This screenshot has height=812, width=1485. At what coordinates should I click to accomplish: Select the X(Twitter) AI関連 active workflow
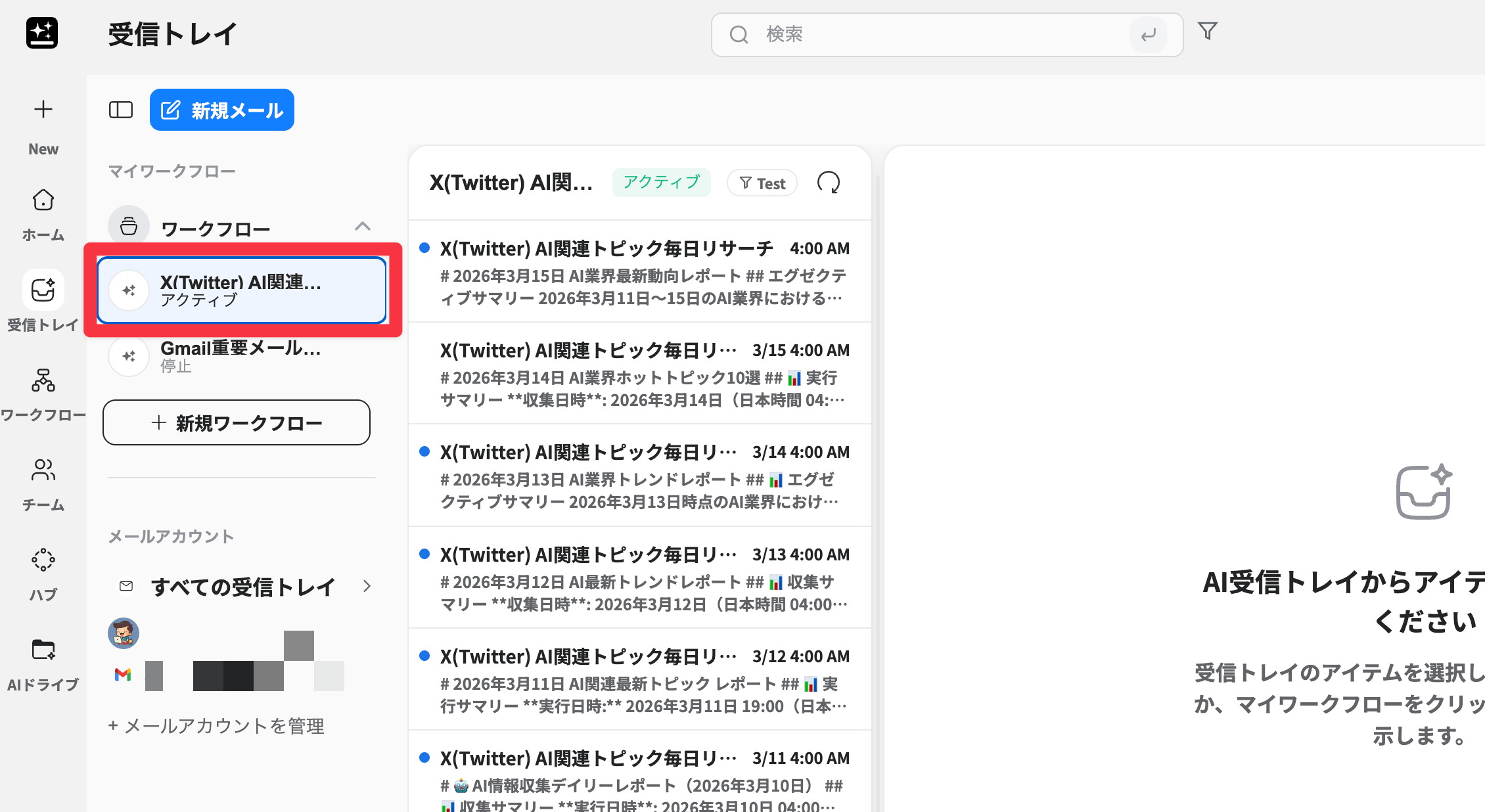pyautogui.click(x=242, y=290)
